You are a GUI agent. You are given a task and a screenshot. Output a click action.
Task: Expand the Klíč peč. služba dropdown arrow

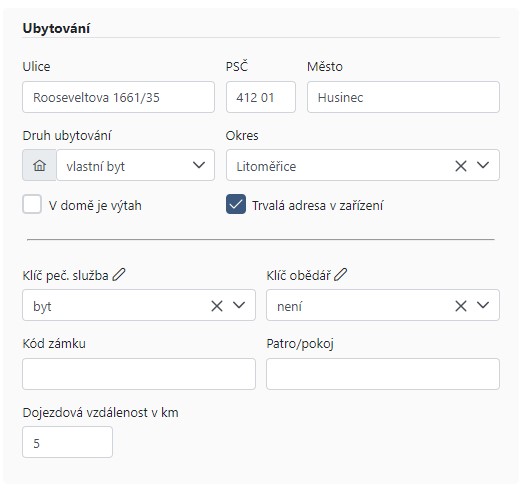(x=239, y=305)
